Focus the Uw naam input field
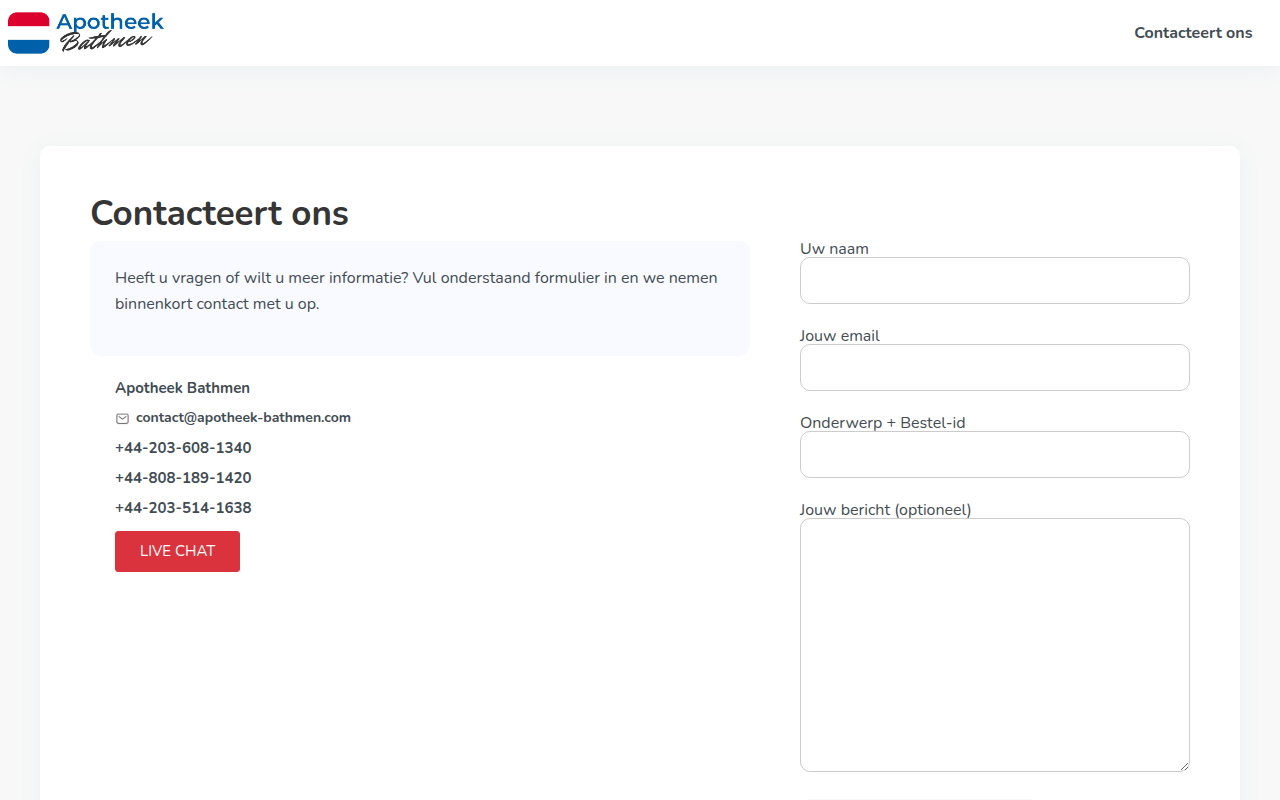This screenshot has height=800, width=1280. [x=995, y=280]
